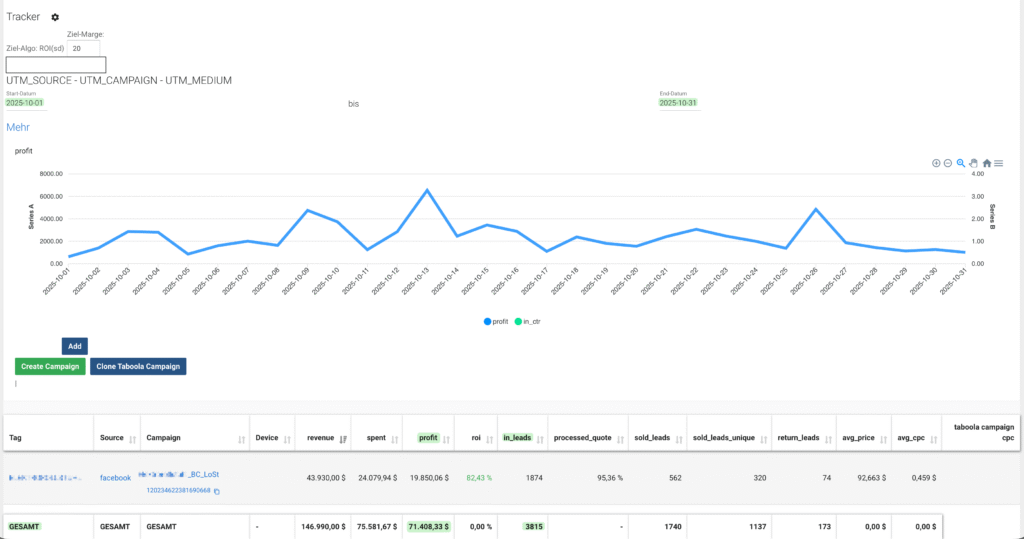
Task: Activate the selection zoom magnifier tool
Action: point(961,163)
